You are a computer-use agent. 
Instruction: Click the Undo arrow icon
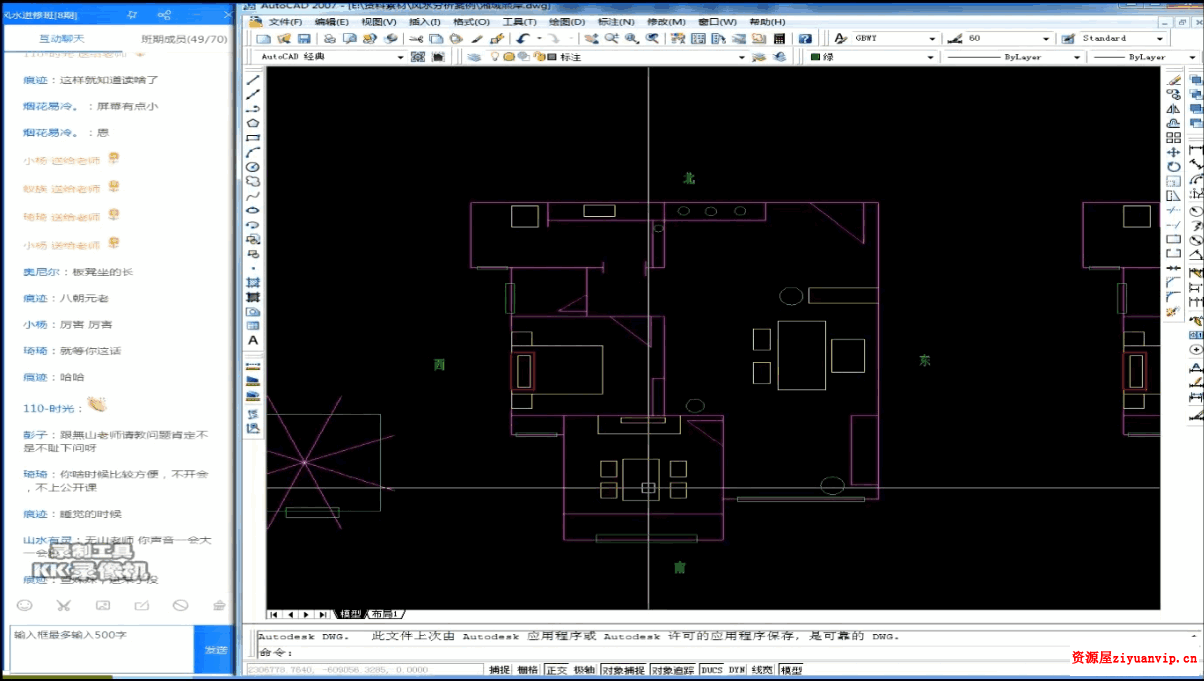coord(524,39)
